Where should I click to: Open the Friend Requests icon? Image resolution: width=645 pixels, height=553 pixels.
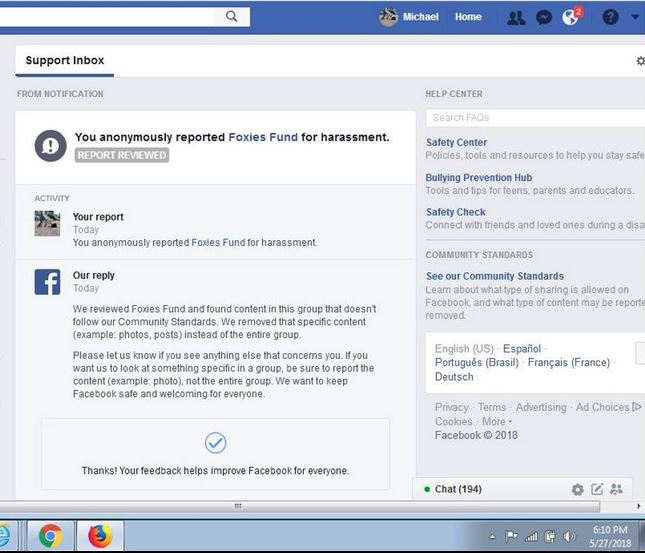(516, 17)
